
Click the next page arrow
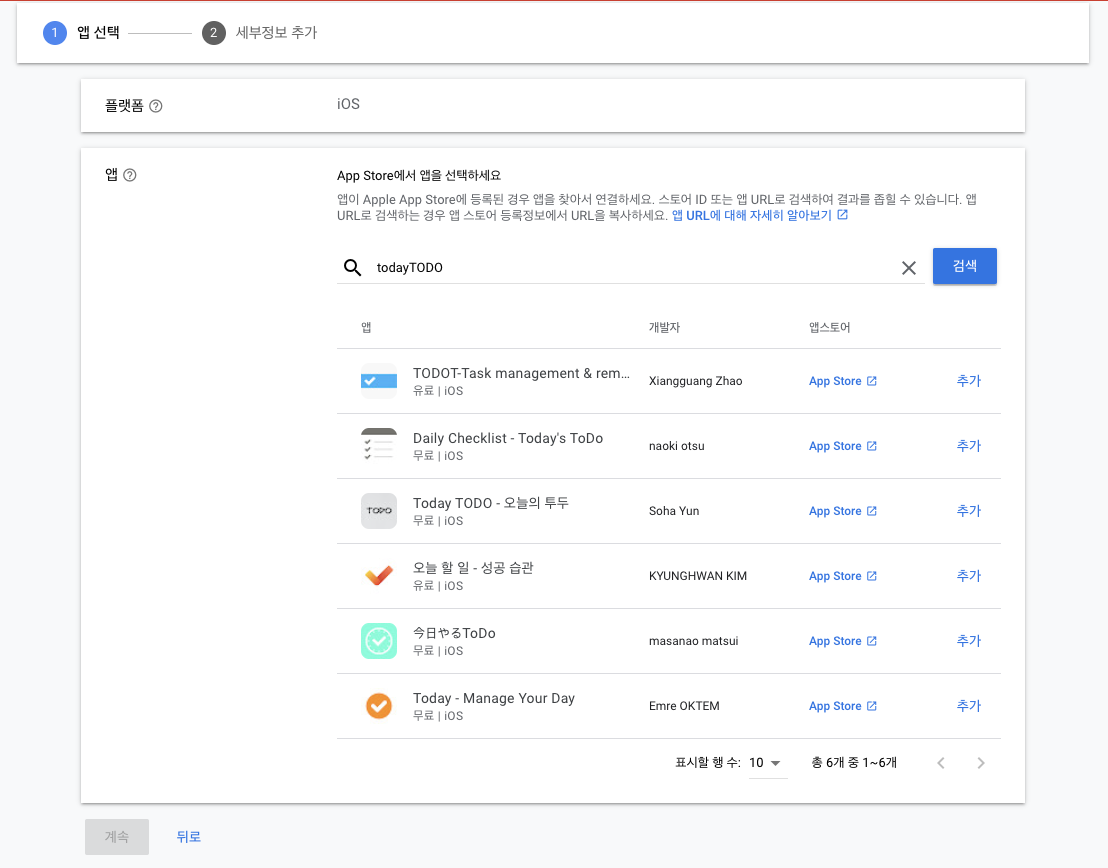(981, 763)
